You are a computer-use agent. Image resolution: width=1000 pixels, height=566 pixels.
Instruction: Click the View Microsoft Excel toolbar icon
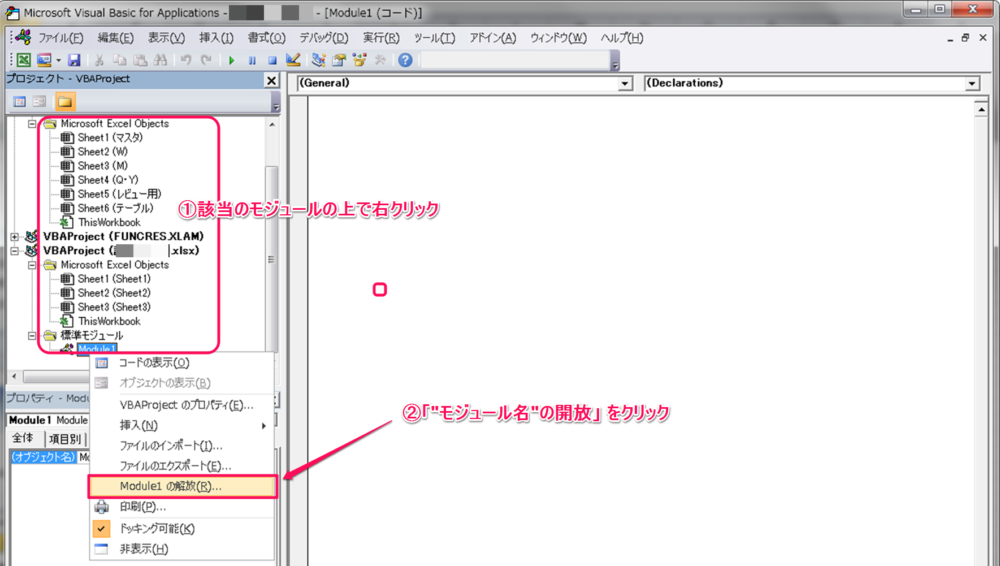click(x=22, y=60)
